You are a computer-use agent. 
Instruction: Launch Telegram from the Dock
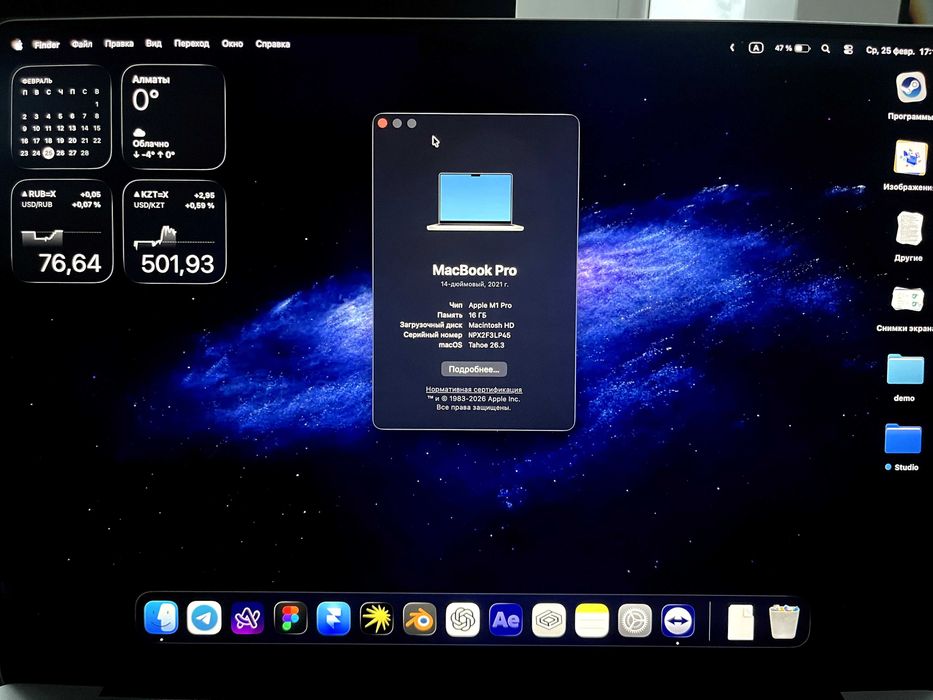tap(204, 618)
